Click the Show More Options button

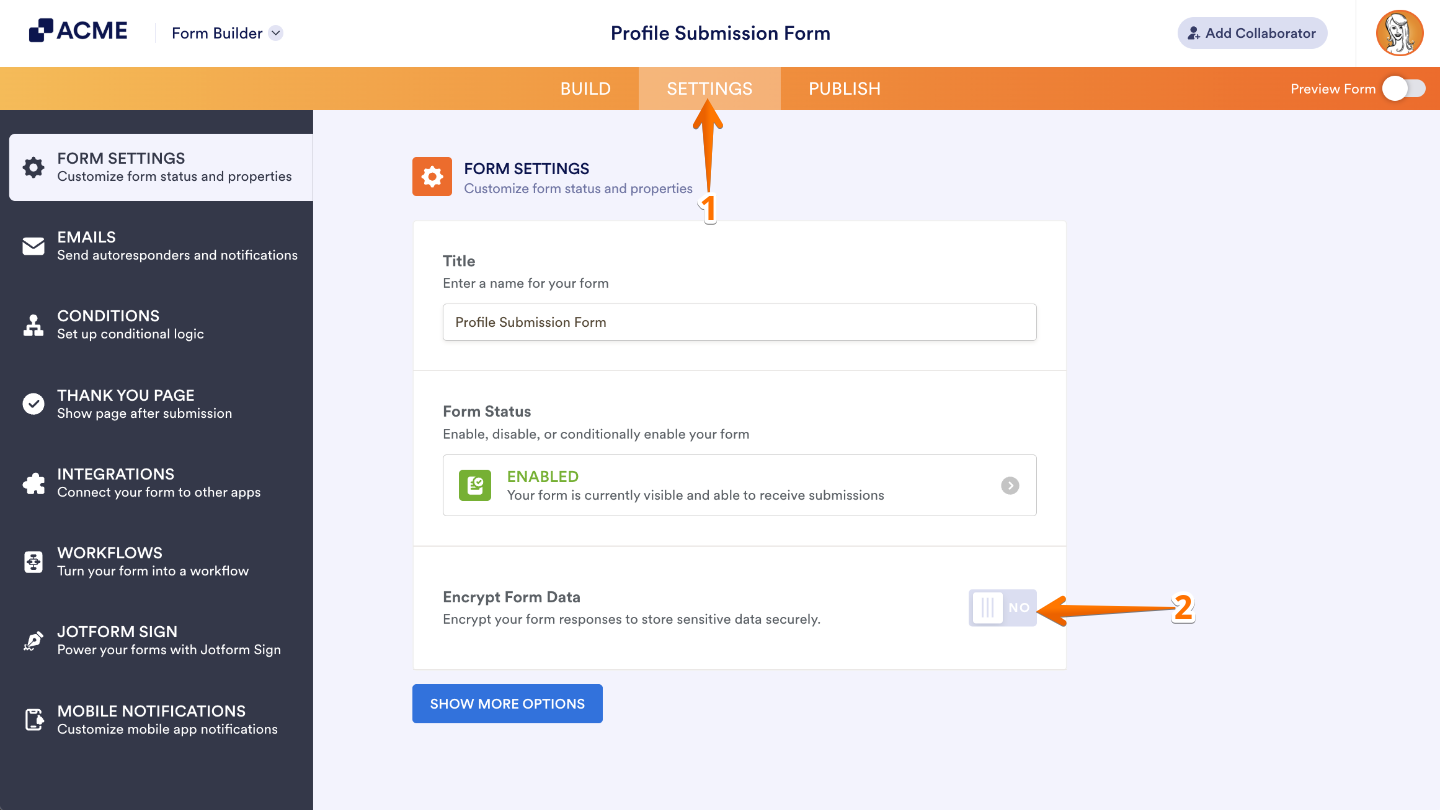[x=507, y=703]
